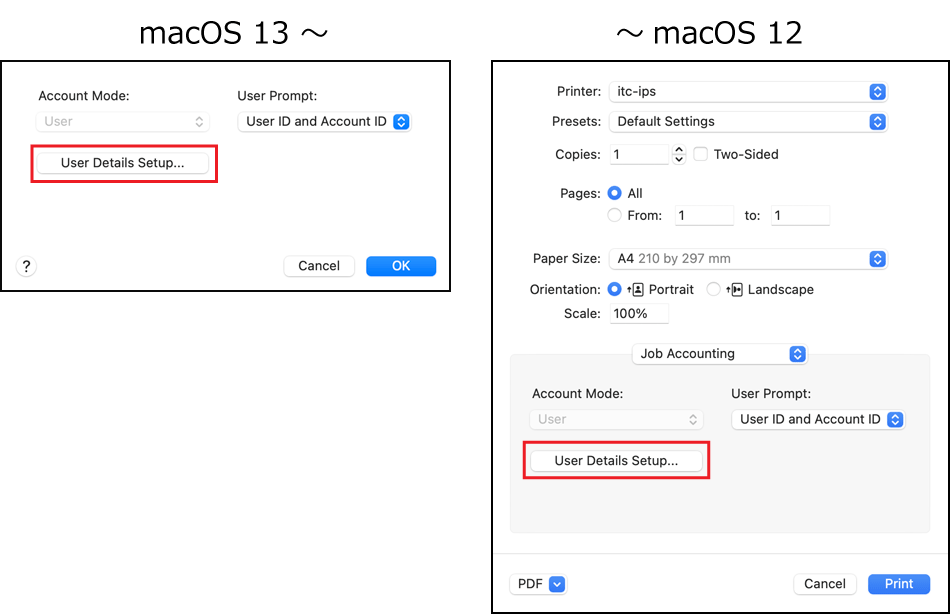Click Cancel next to the OK button
This screenshot has width=950, height=614.
[319, 266]
